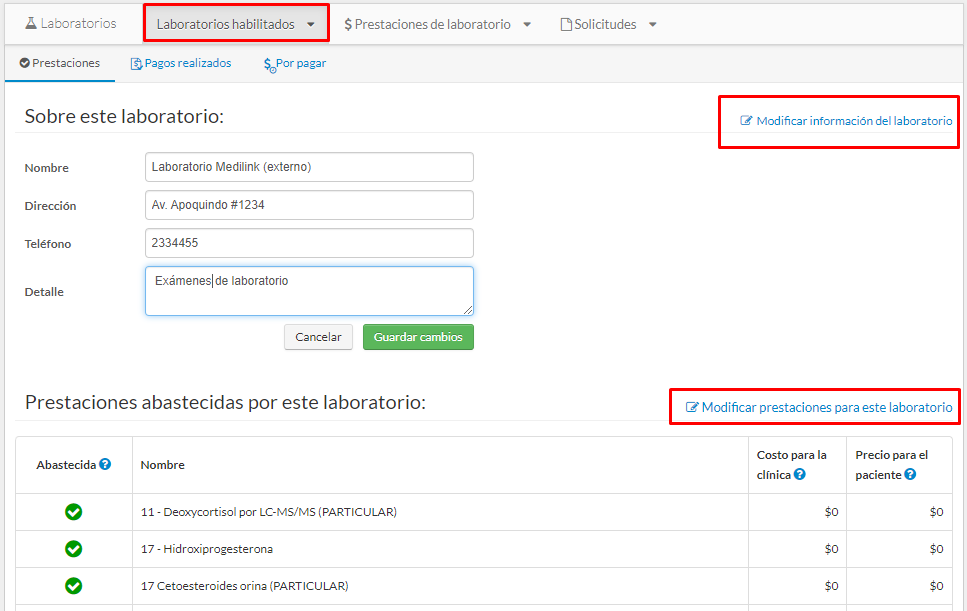Switch to the Pagos realizados tab

point(181,63)
